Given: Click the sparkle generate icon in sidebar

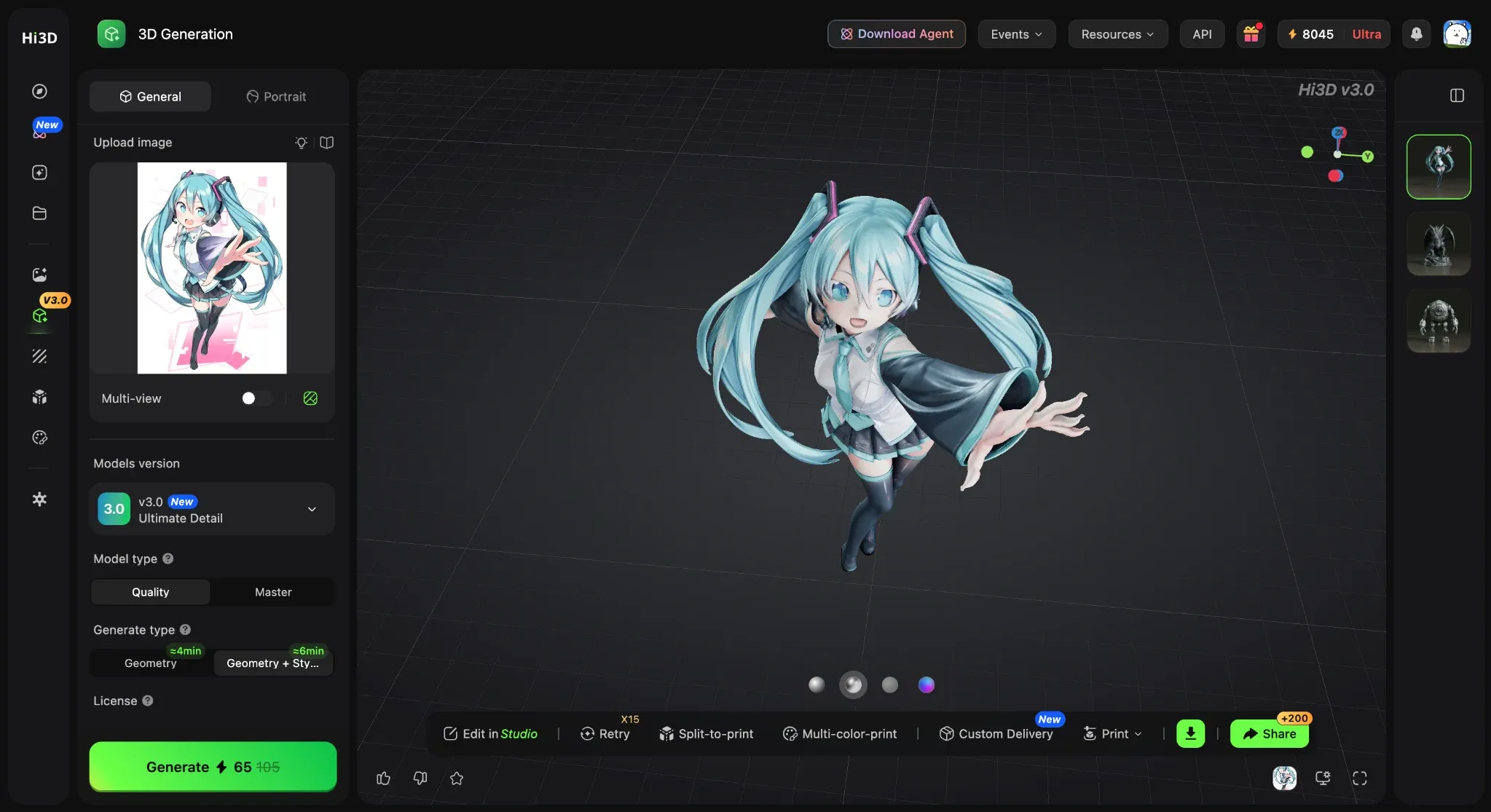Looking at the screenshot, I should coord(39,173).
